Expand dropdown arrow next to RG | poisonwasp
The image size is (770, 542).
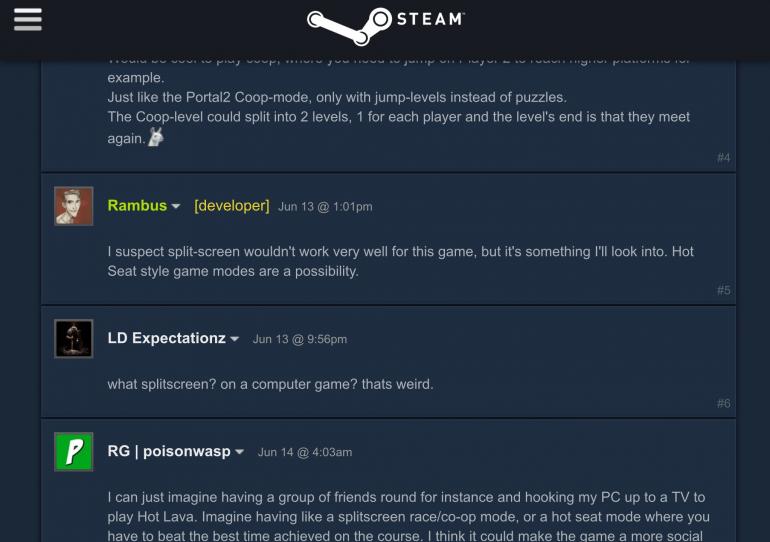pyautogui.click(x=240, y=452)
